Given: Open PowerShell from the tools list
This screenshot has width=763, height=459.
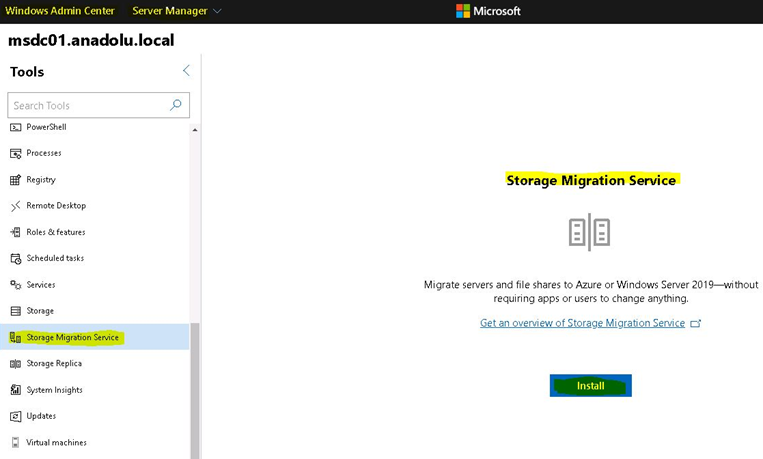Looking at the screenshot, I should pos(46,127).
